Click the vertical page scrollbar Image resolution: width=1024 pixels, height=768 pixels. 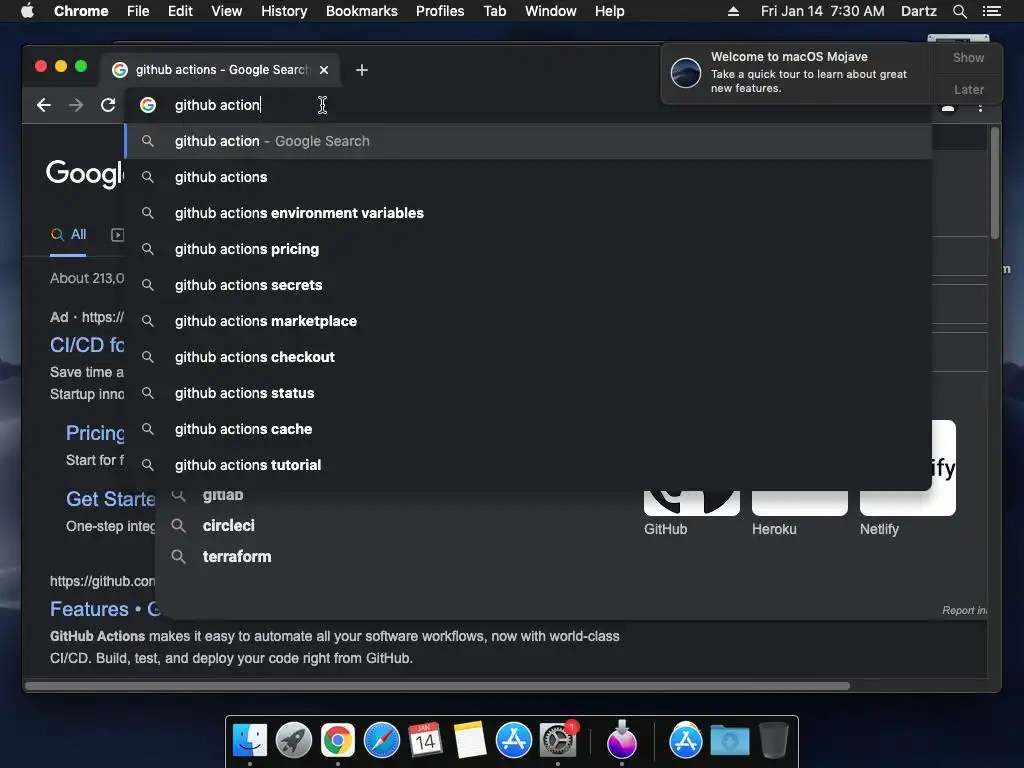[x=995, y=183]
